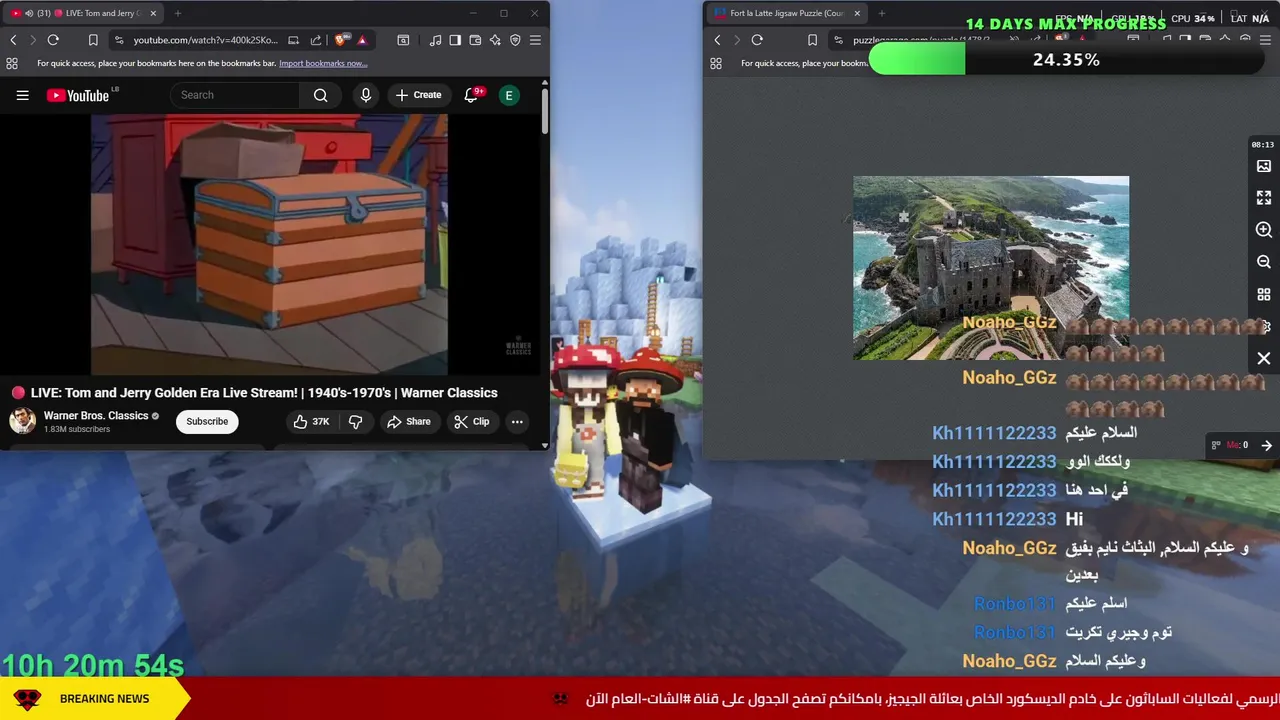Open media playlist music-note icon
Image resolution: width=1280 pixels, height=720 pixels.
pyautogui.click(x=435, y=40)
